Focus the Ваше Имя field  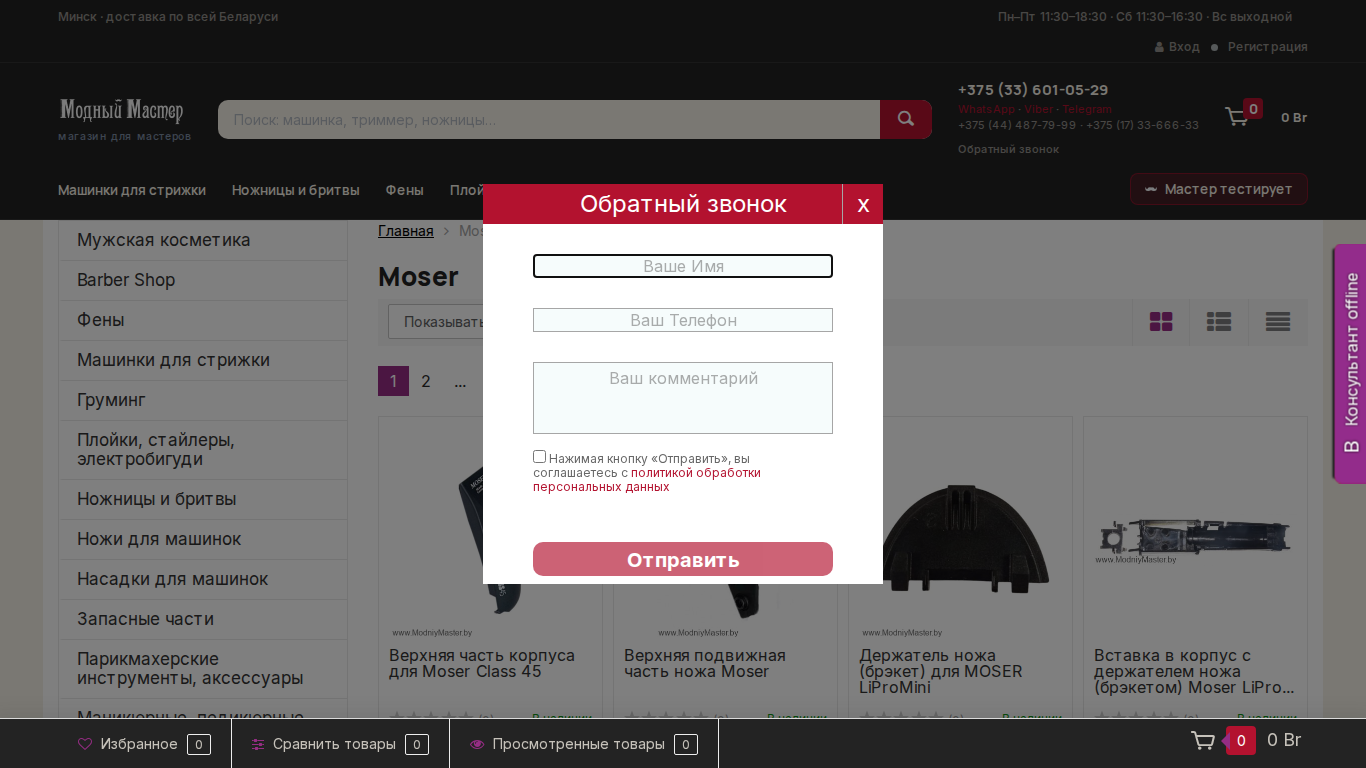pos(683,266)
